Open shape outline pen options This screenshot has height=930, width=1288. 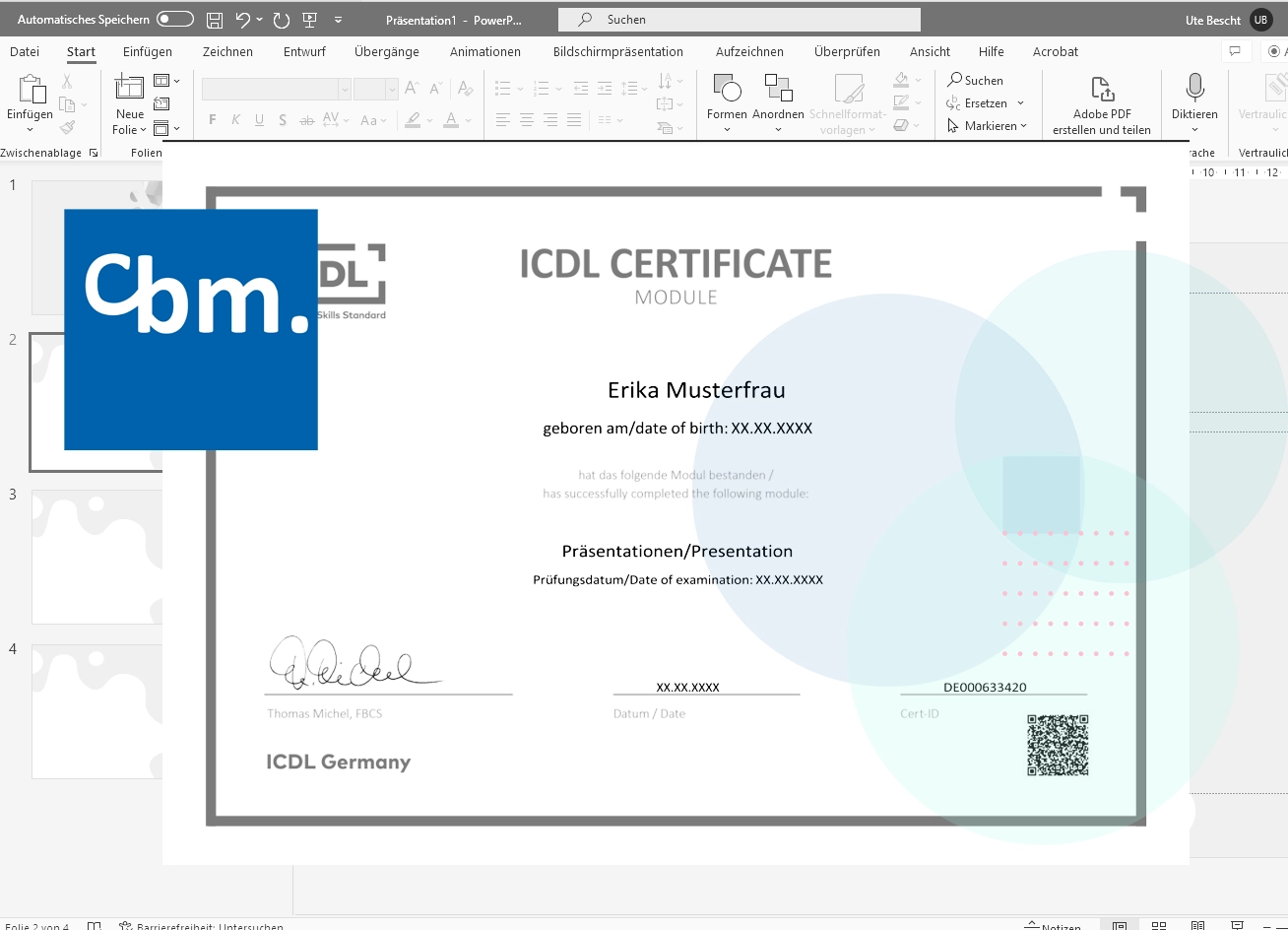(907, 102)
